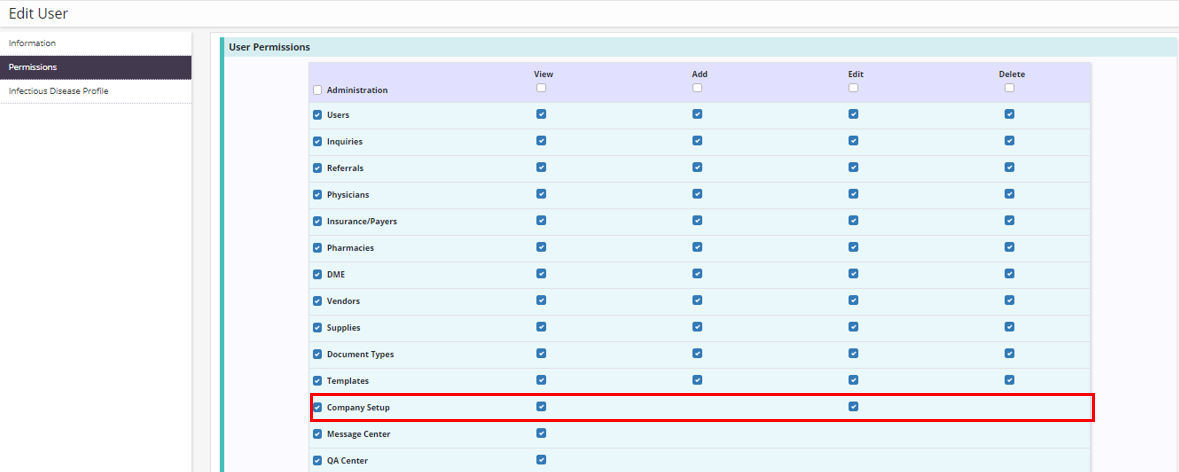Image resolution: width=1179 pixels, height=472 pixels.
Task: Uncheck Add permission for Referrals
Action: pos(697,167)
